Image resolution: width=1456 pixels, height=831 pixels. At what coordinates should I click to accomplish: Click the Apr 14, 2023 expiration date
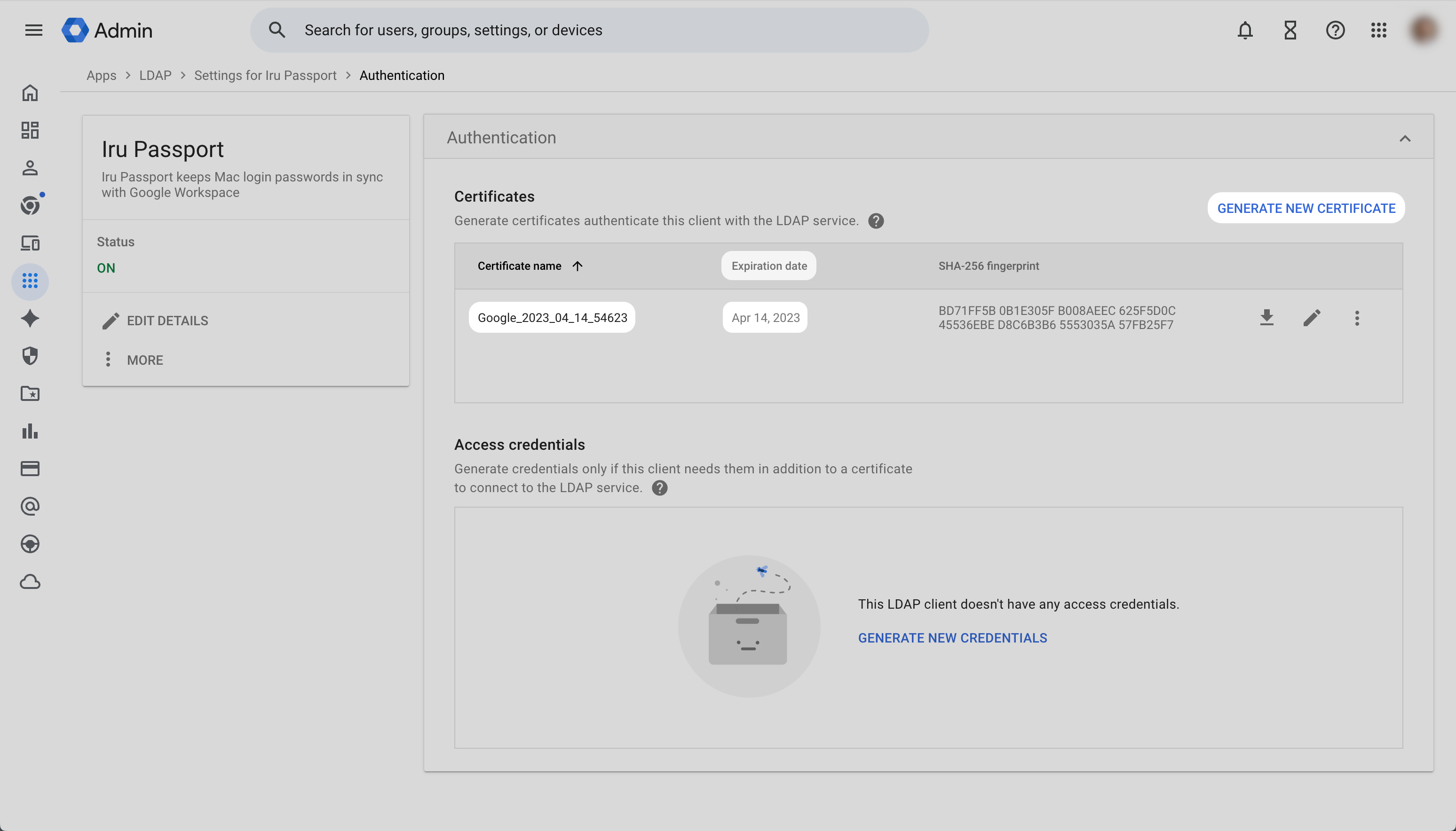coord(765,317)
